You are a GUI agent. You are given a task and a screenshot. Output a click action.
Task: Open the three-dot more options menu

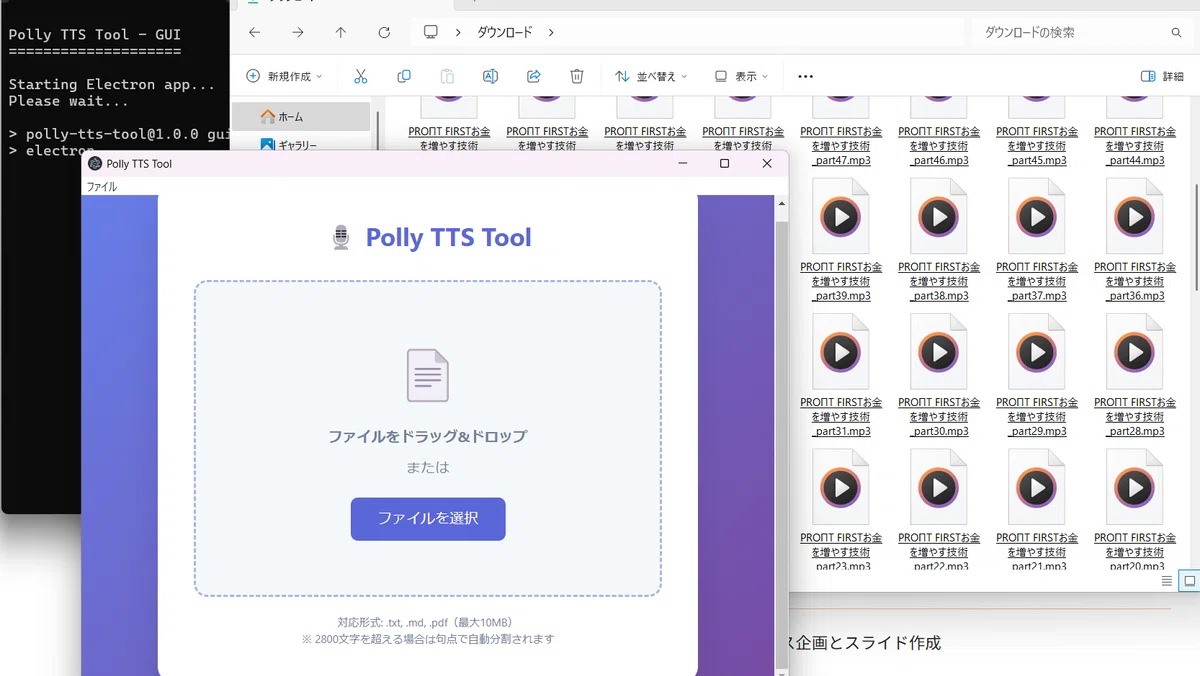(x=806, y=76)
